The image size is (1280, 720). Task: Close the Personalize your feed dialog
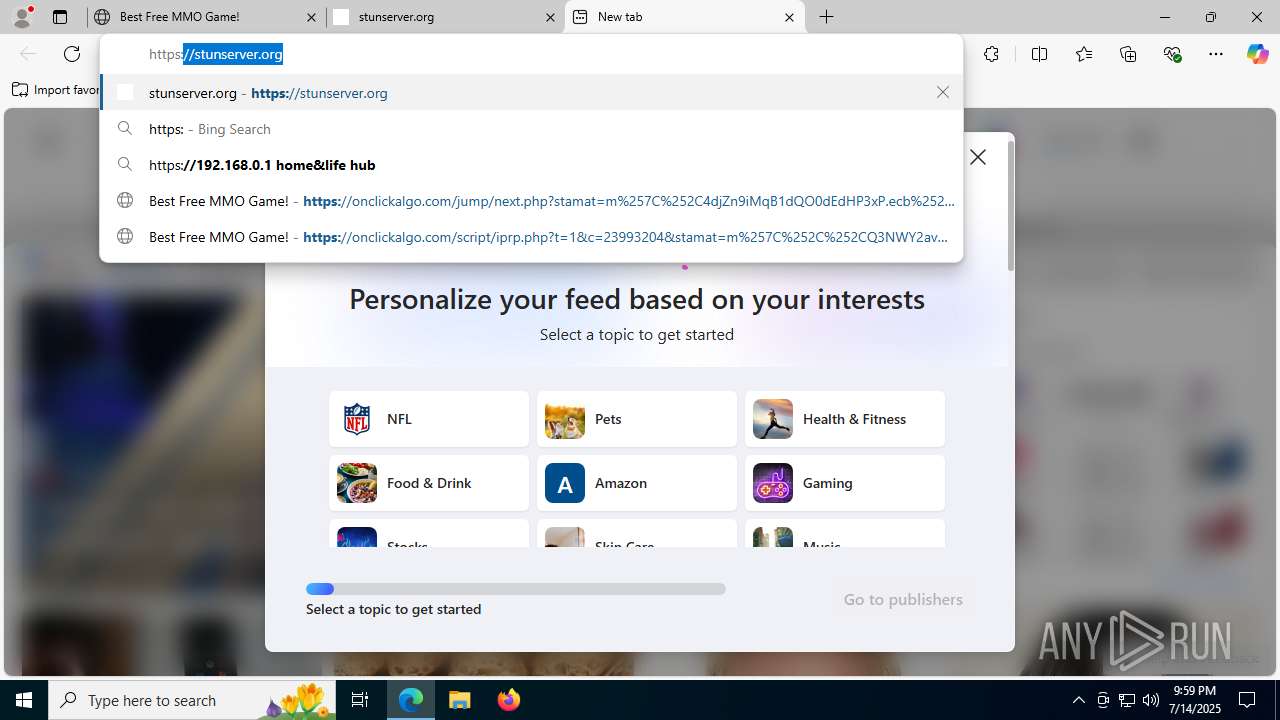tap(978, 157)
